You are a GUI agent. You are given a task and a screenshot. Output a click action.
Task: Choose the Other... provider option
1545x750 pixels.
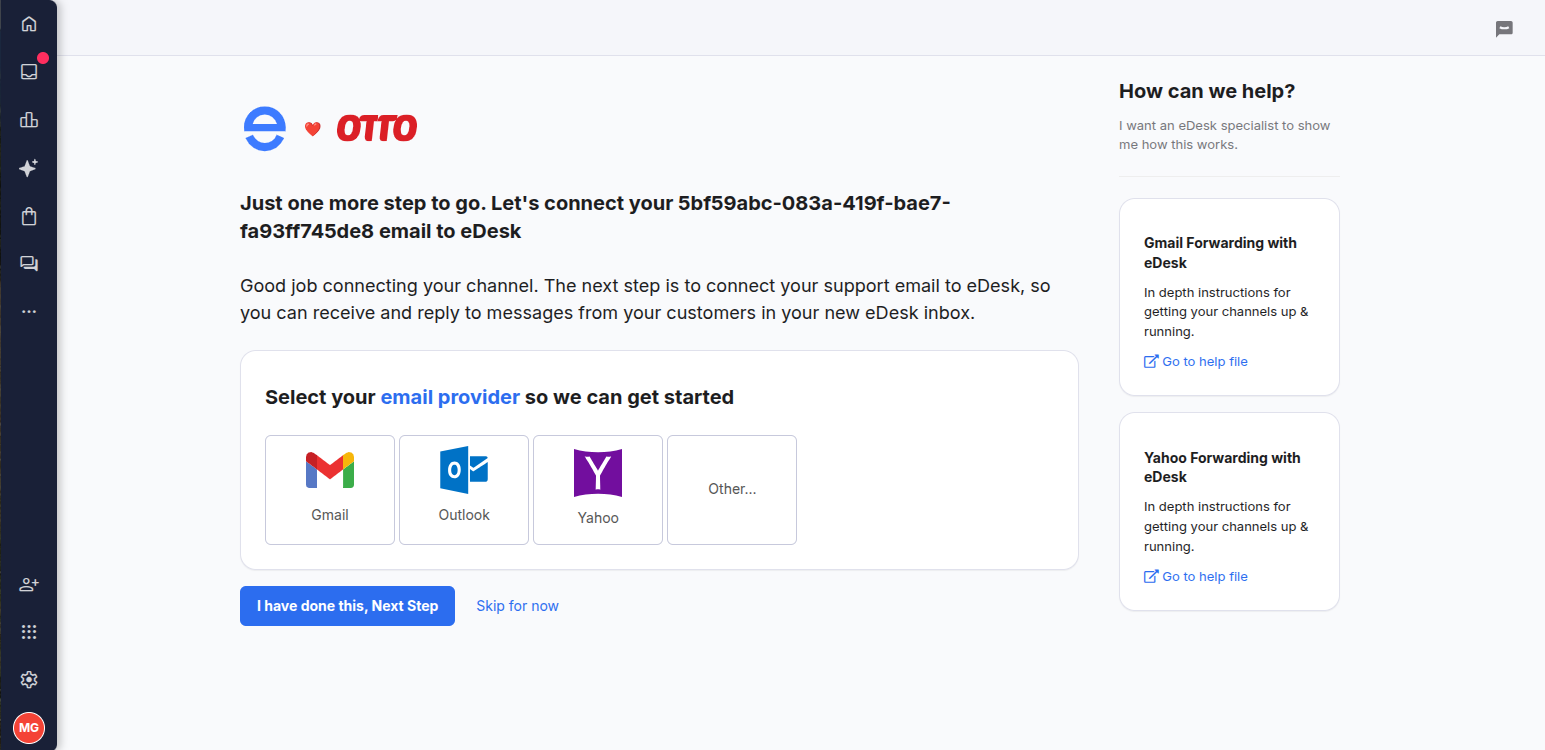click(x=732, y=490)
